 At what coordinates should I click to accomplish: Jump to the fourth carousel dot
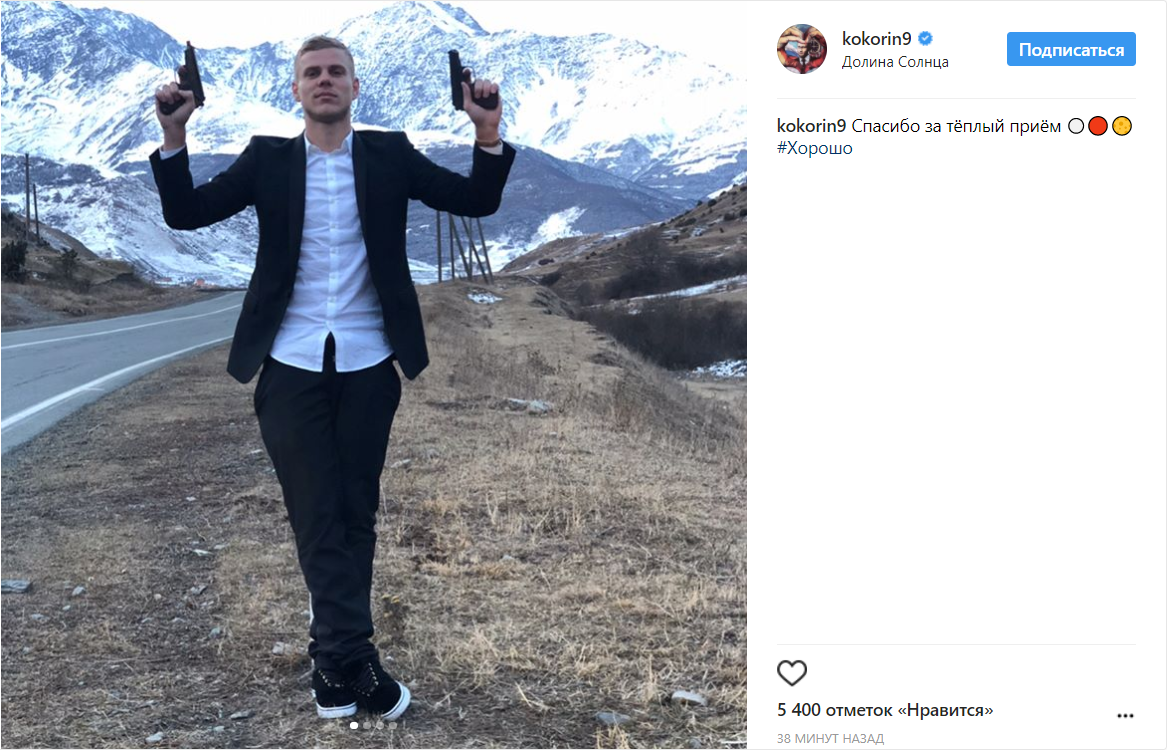[392, 725]
